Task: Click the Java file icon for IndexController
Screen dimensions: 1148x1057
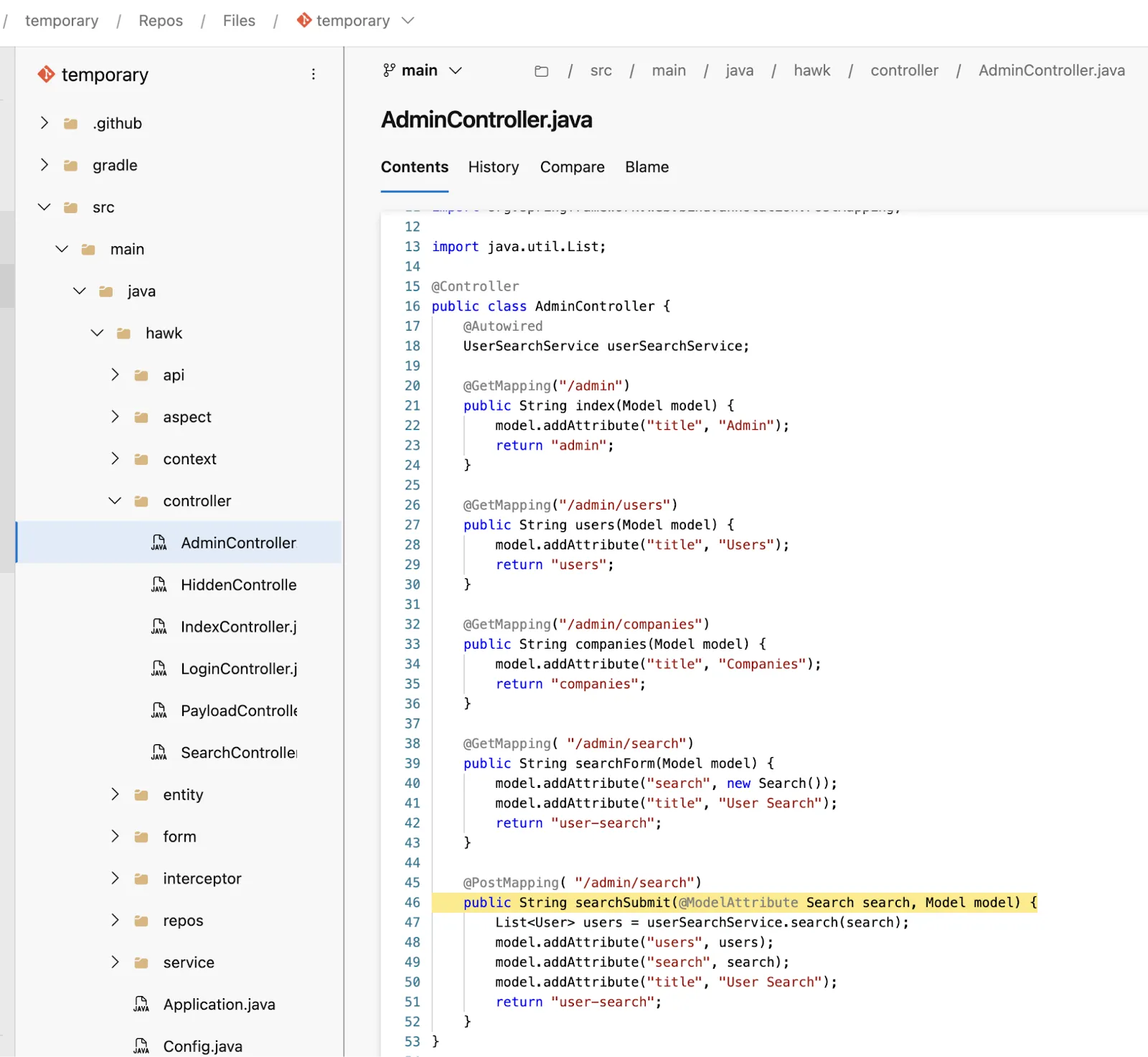Action: click(159, 626)
